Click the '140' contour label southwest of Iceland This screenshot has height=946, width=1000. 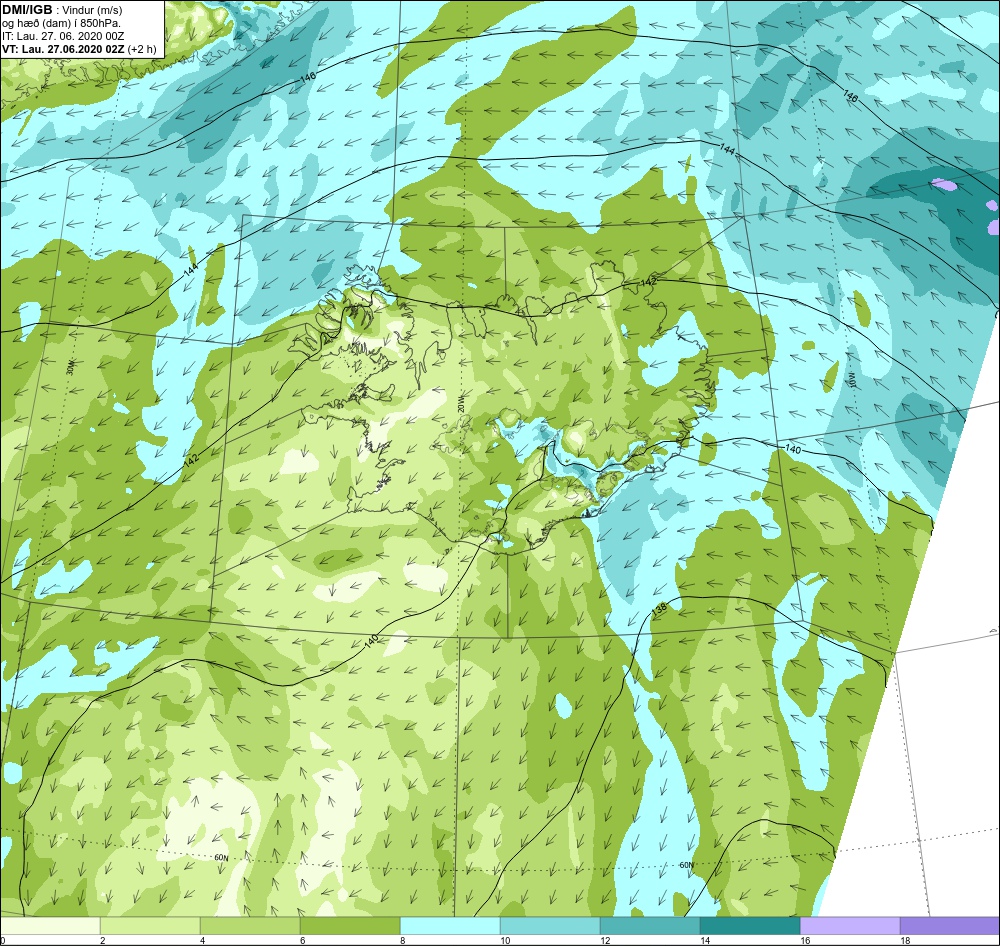pos(372,641)
